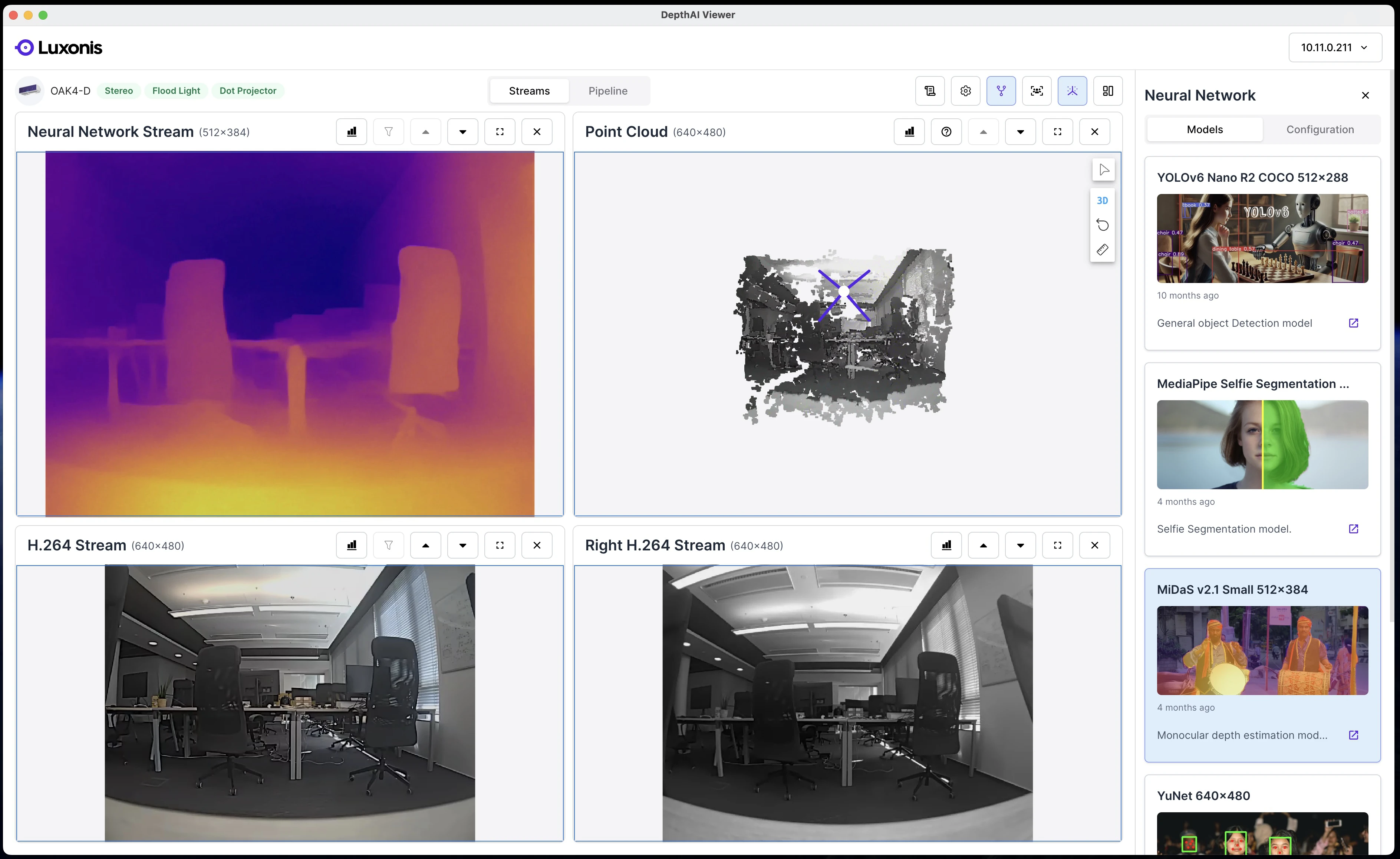Show statistics for Neural Network Stream
The image size is (1400, 859).
[x=352, y=132]
